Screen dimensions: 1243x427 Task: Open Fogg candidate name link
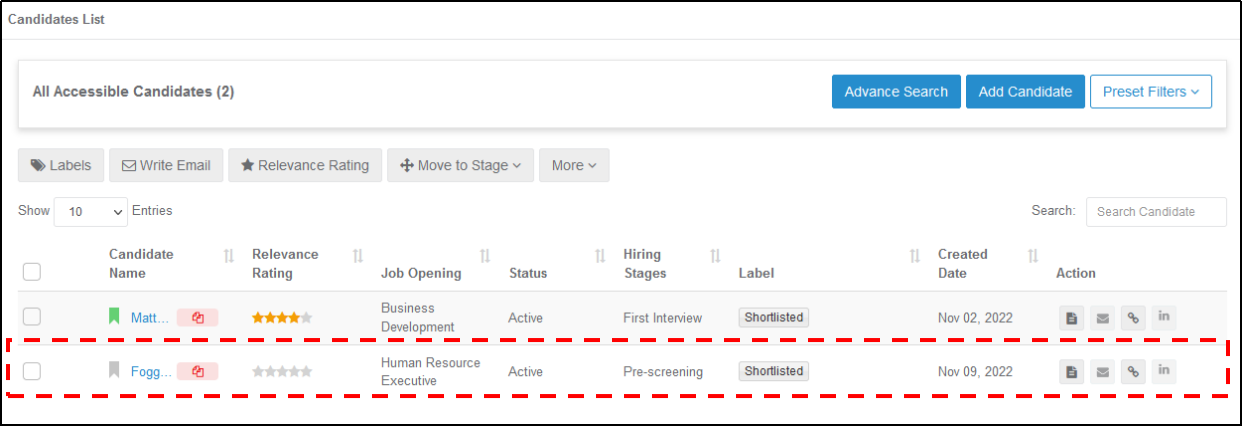click(x=150, y=371)
